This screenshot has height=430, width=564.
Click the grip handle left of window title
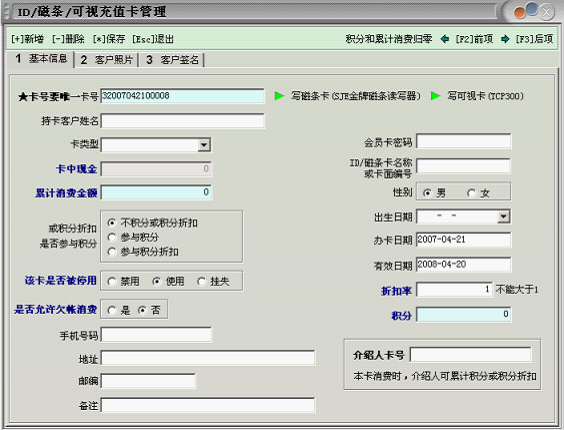7,12
